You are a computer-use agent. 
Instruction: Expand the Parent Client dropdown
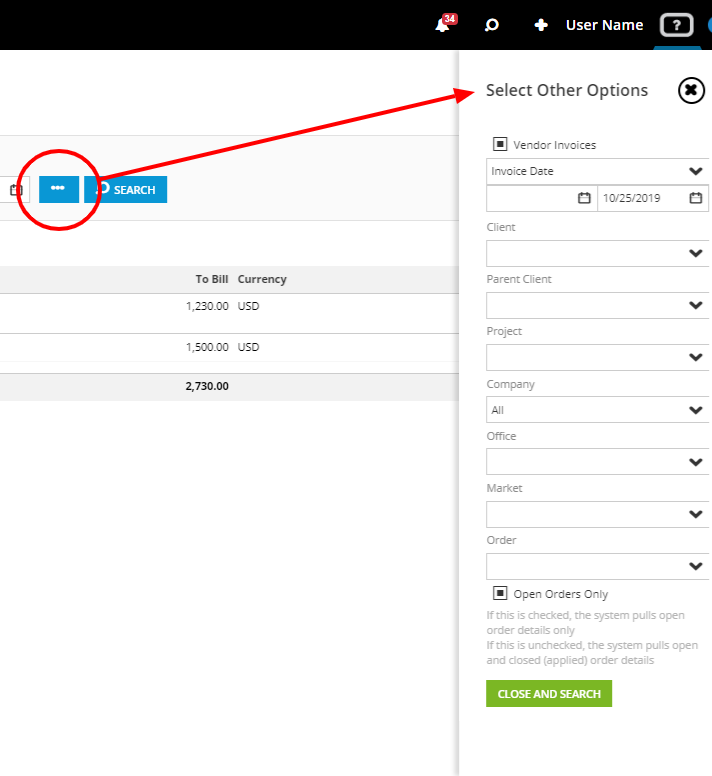tap(597, 305)
